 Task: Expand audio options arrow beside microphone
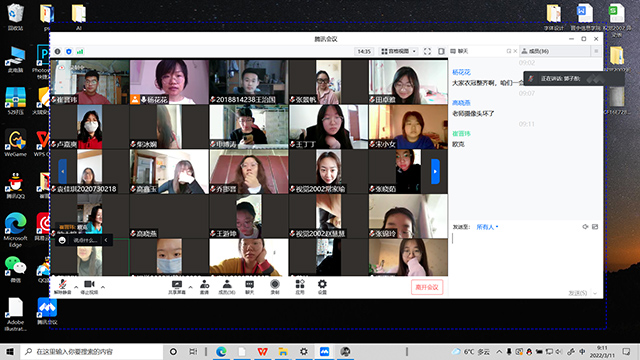[76, 287]
